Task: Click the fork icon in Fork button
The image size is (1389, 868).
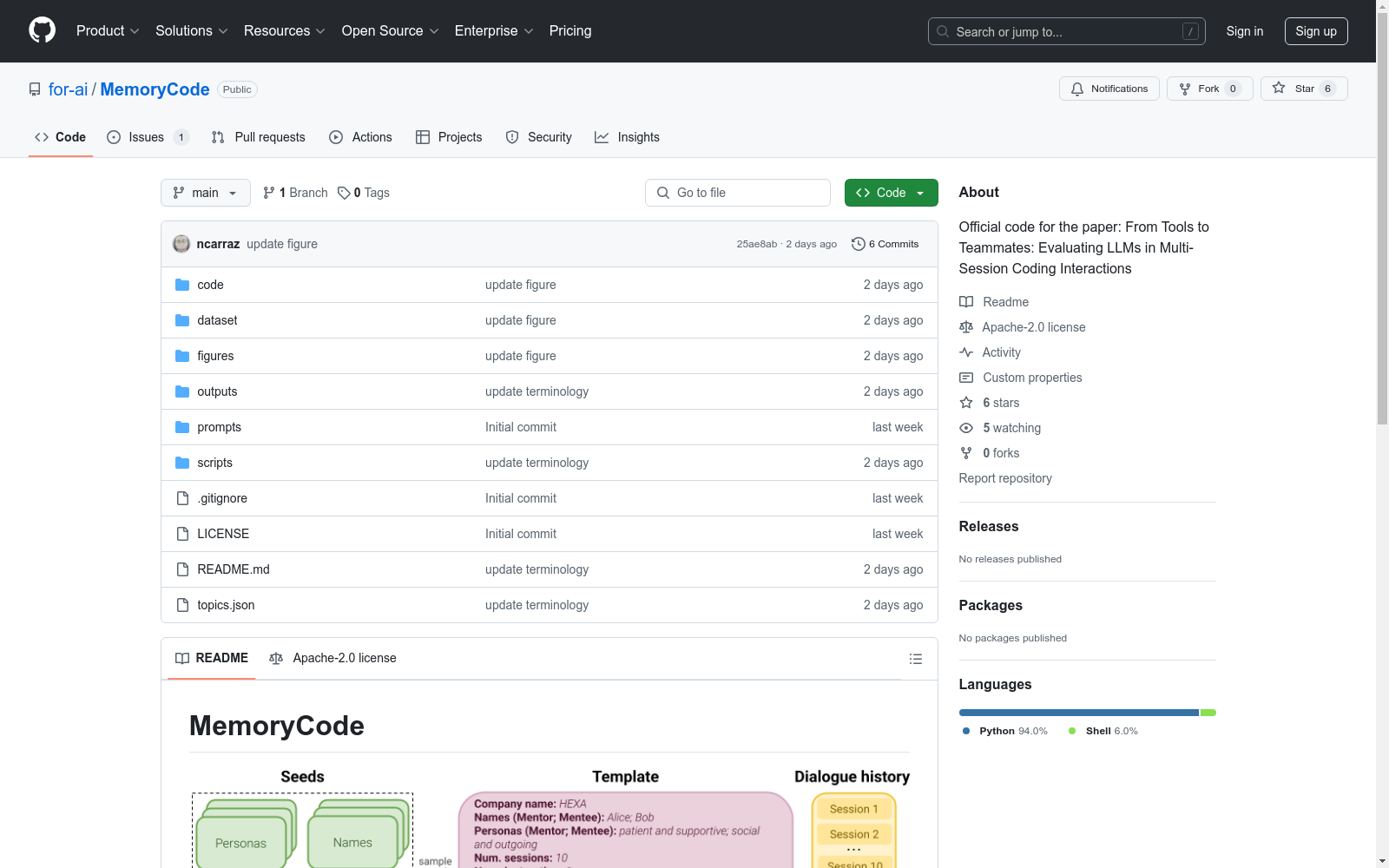Action: click(x=1185, y=89)
